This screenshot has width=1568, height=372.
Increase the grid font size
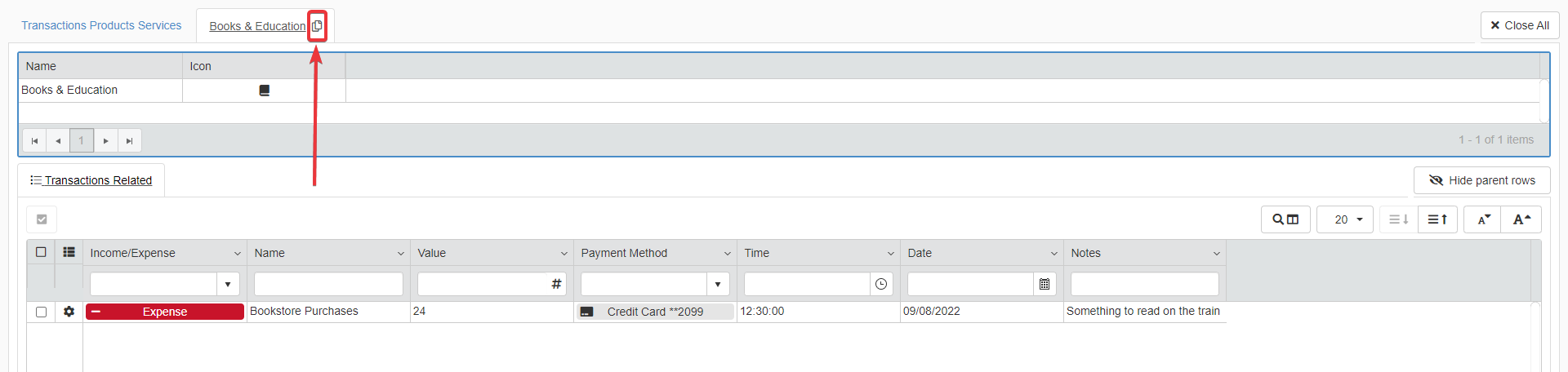pyautogui.click(x=1521, y=219)
